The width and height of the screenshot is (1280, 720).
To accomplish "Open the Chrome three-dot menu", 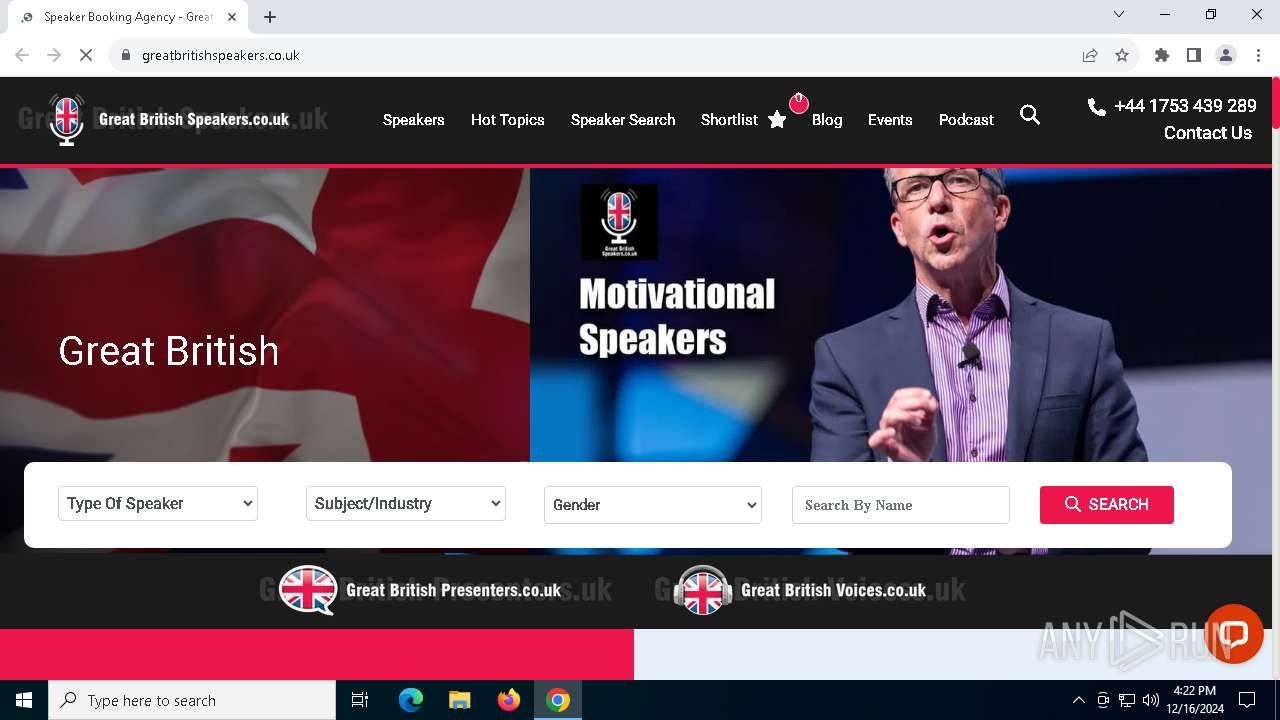I will pyautogui.click(x=1258, y=55).
